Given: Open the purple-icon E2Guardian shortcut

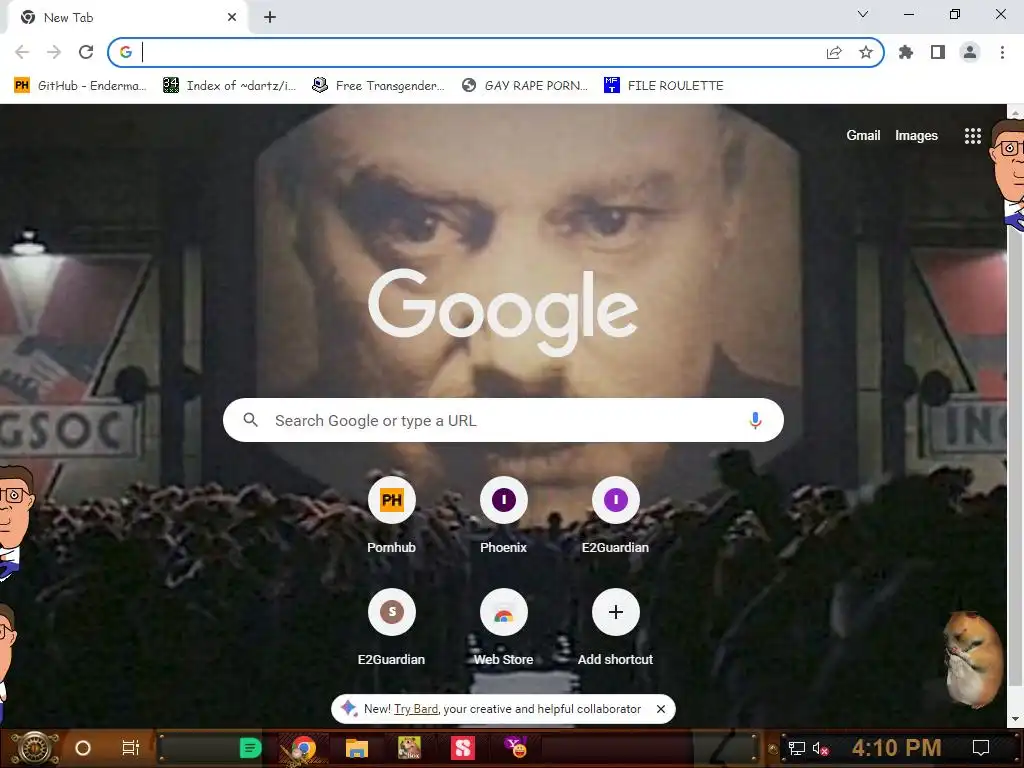Looking at the screenshot, I should click(x=615, y=515).
